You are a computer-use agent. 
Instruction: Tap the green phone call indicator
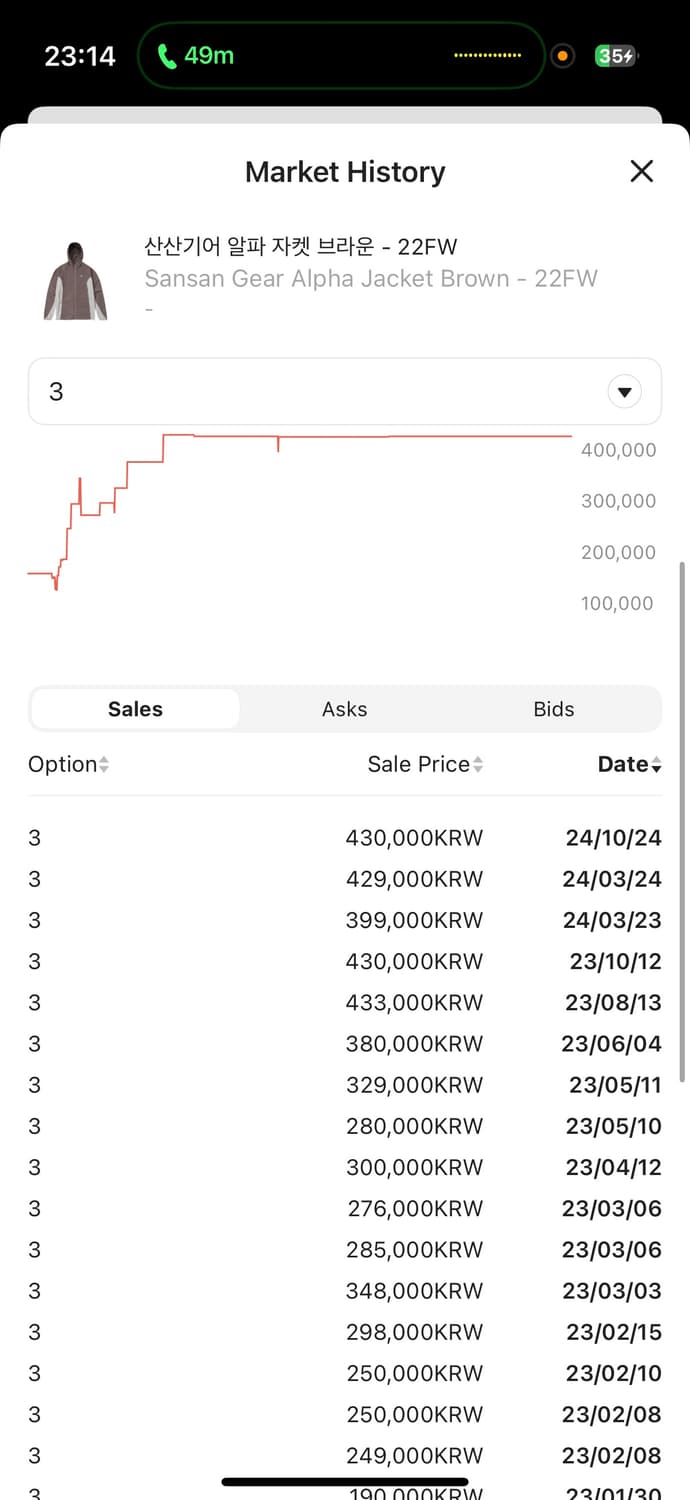pos(196,56)
